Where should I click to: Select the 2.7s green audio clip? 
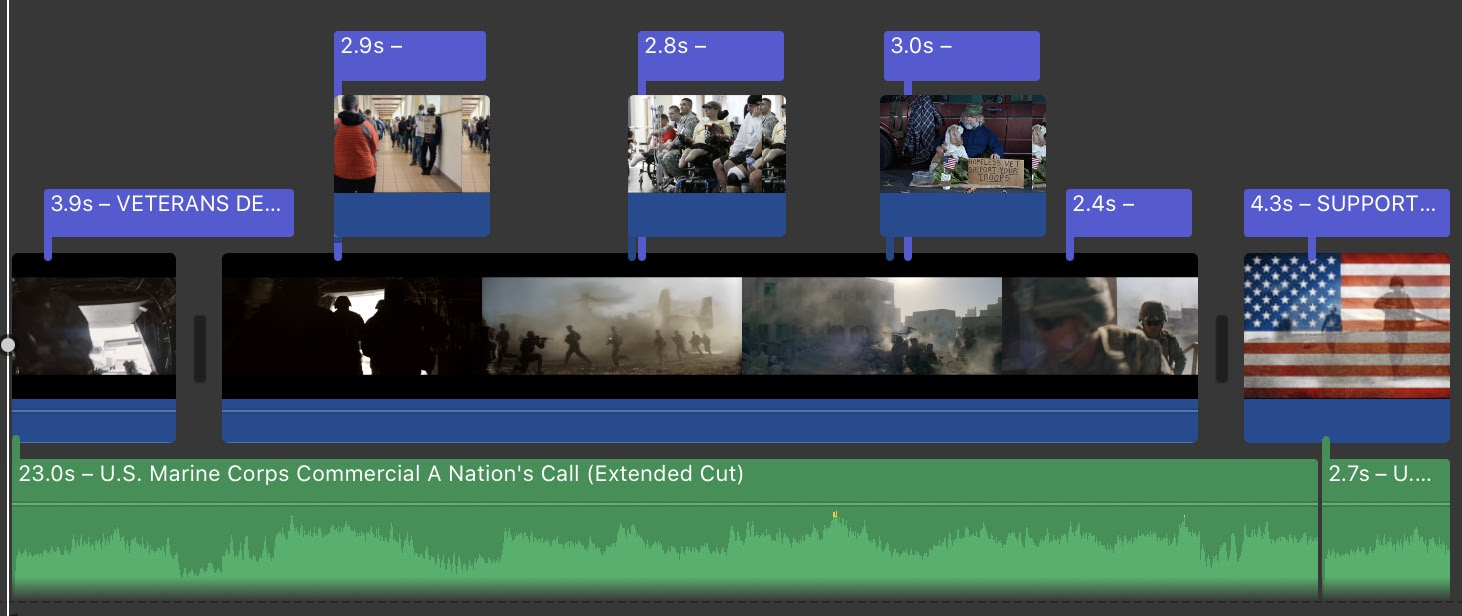(x=1386, y=528)
